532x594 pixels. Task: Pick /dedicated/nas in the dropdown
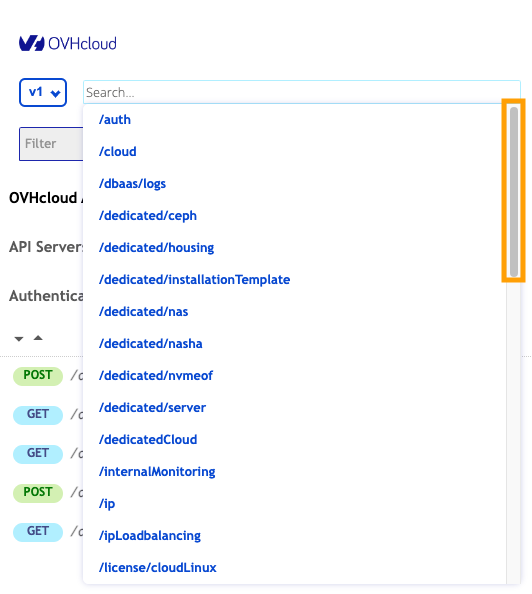(143, 312)
